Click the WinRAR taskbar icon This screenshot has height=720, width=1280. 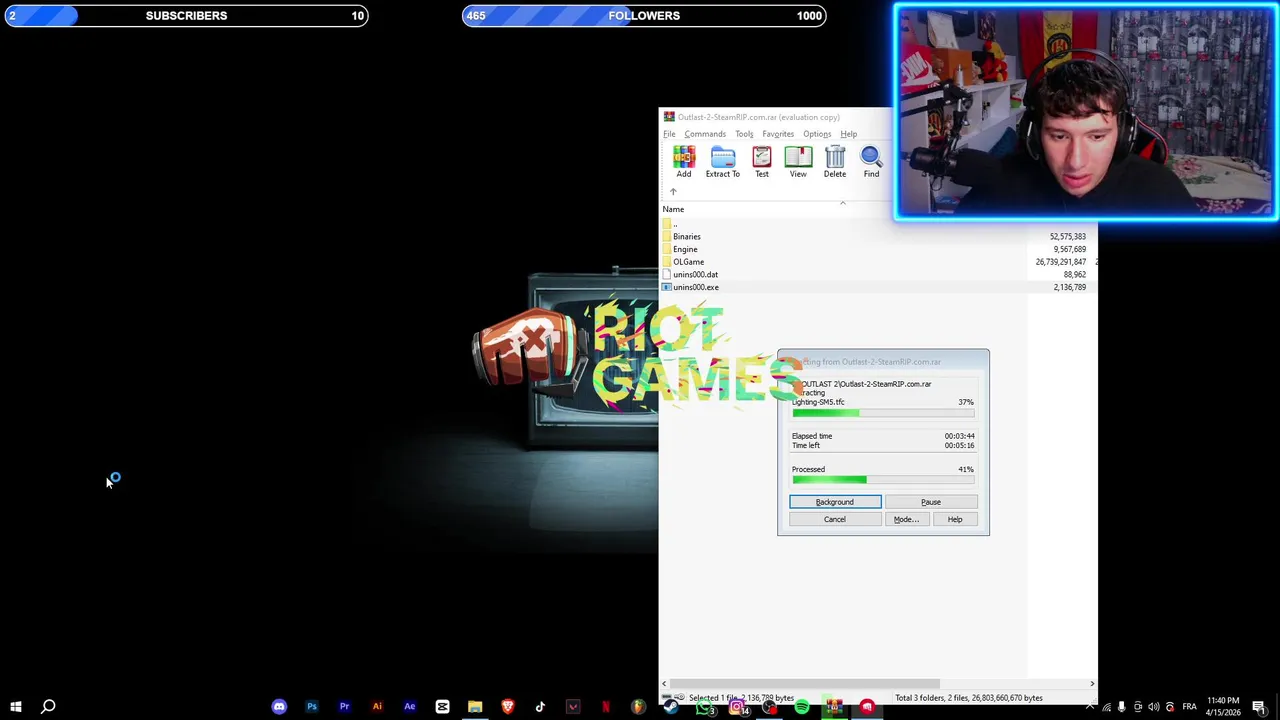[834, 707]
